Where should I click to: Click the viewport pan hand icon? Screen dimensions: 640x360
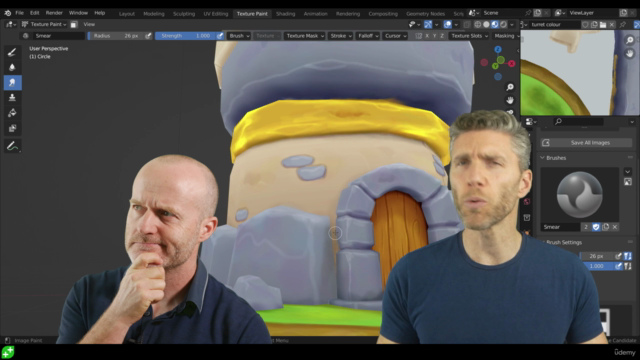tap(510, 100)
